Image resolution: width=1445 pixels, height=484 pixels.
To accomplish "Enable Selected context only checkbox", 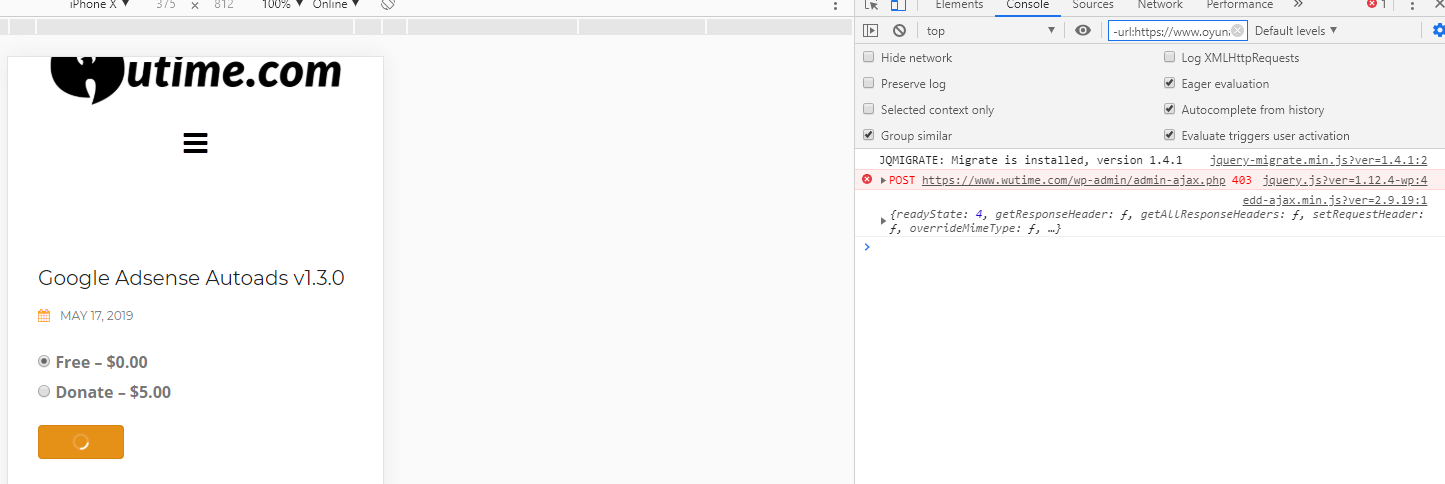I will pos(868,110).
